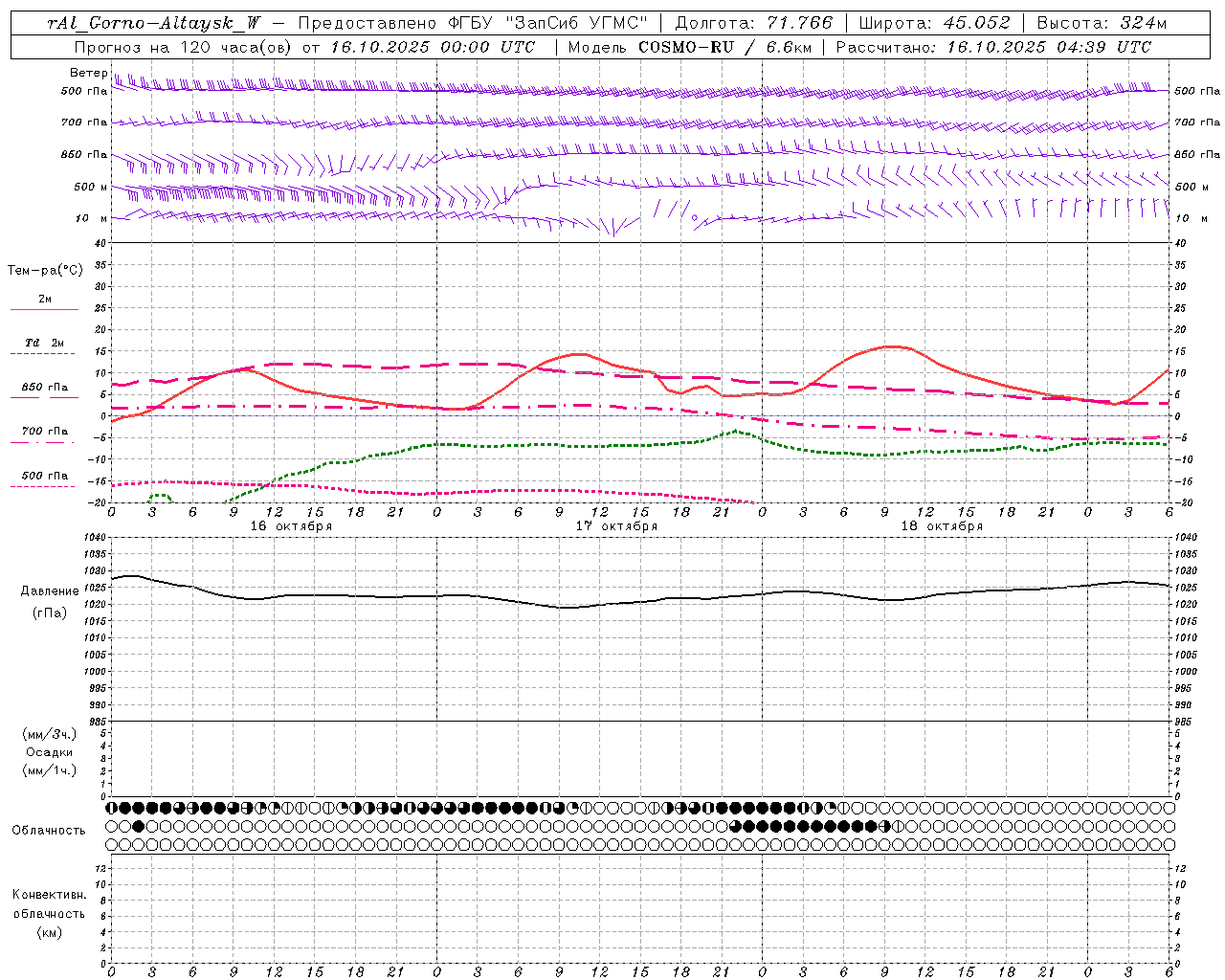Image resolution: width=1225 pixels, height=980 pixels.
Task: Click the 17 октября date label
Action: pos(616,526)
